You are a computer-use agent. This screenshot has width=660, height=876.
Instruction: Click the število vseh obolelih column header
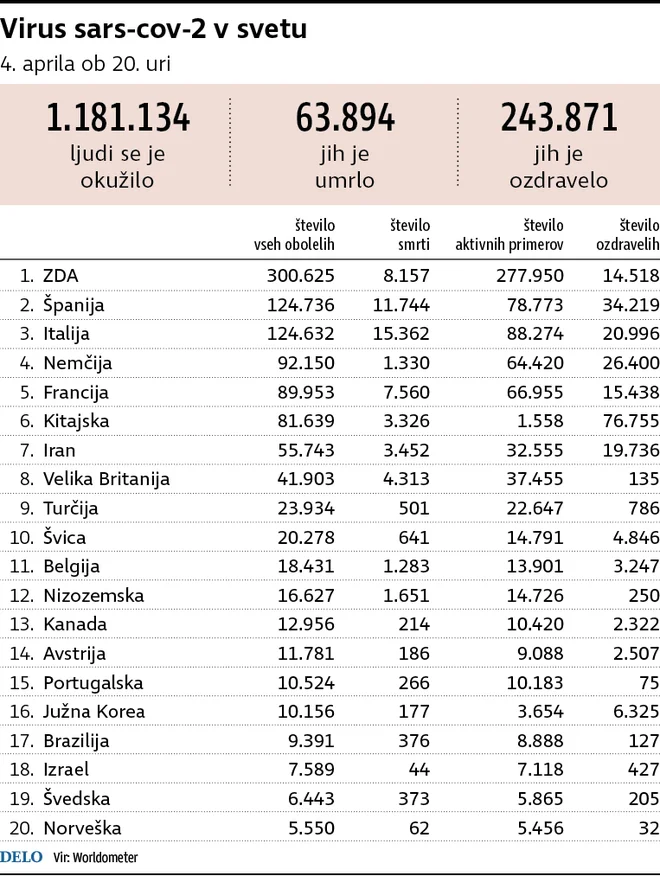(295, 235)
